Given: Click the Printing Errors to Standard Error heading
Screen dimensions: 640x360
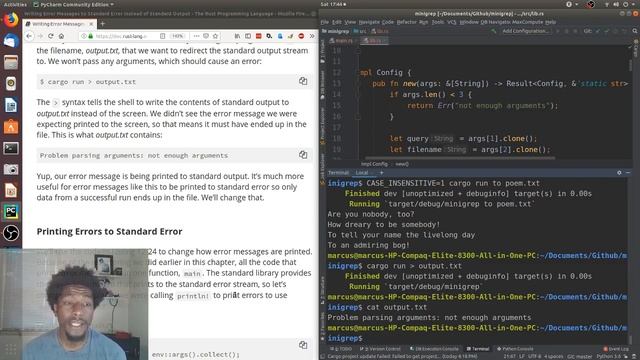Looking at the screenshot, I should [109, 231].
